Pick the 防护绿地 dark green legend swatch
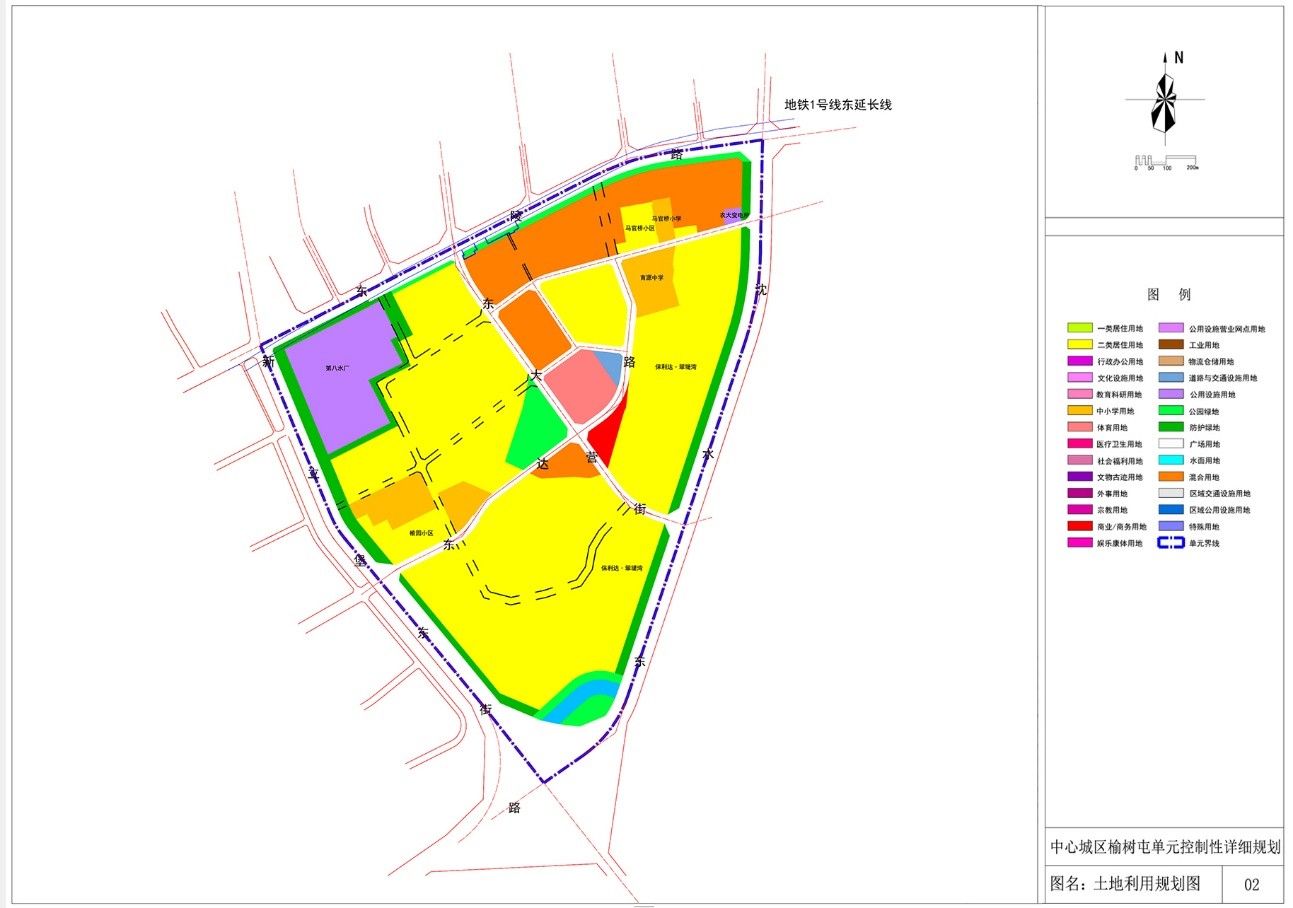The width and height of the screenshot is (1293, 908). tap(1171, 427)
